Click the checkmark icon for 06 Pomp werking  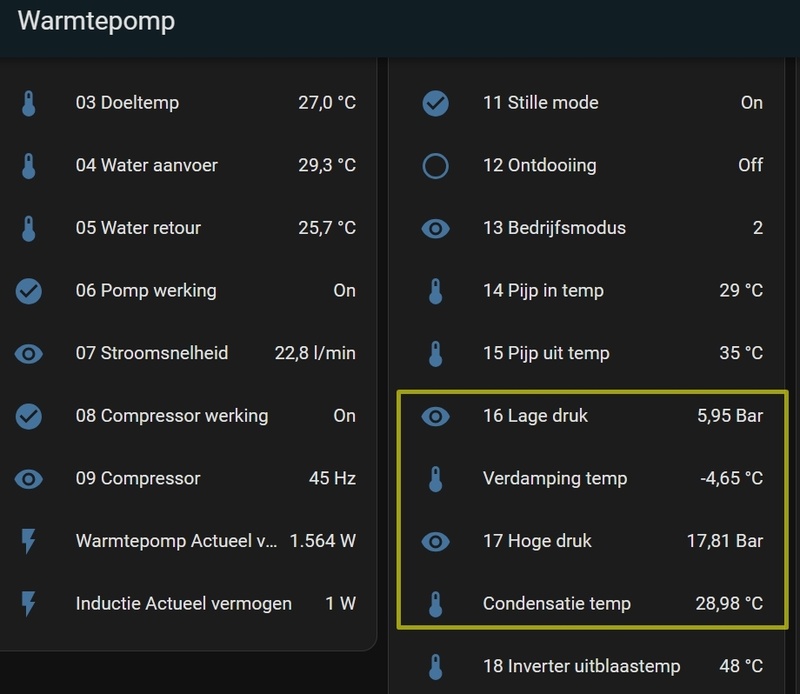point(29,291)
